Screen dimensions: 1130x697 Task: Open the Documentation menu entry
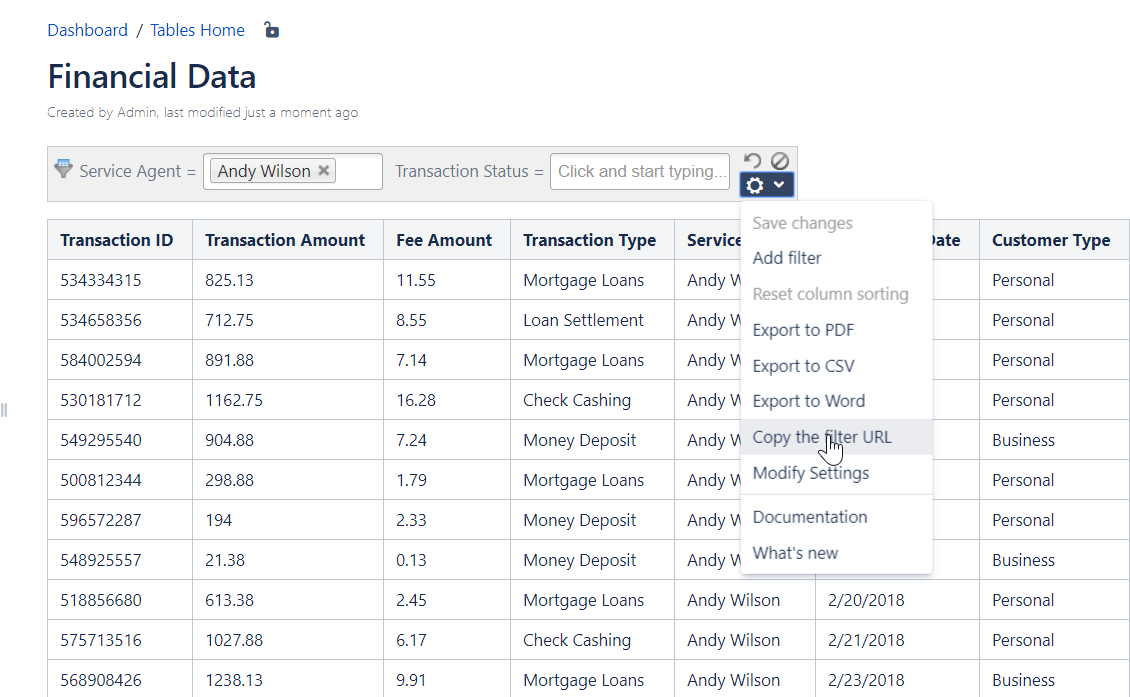coord(810,517)
